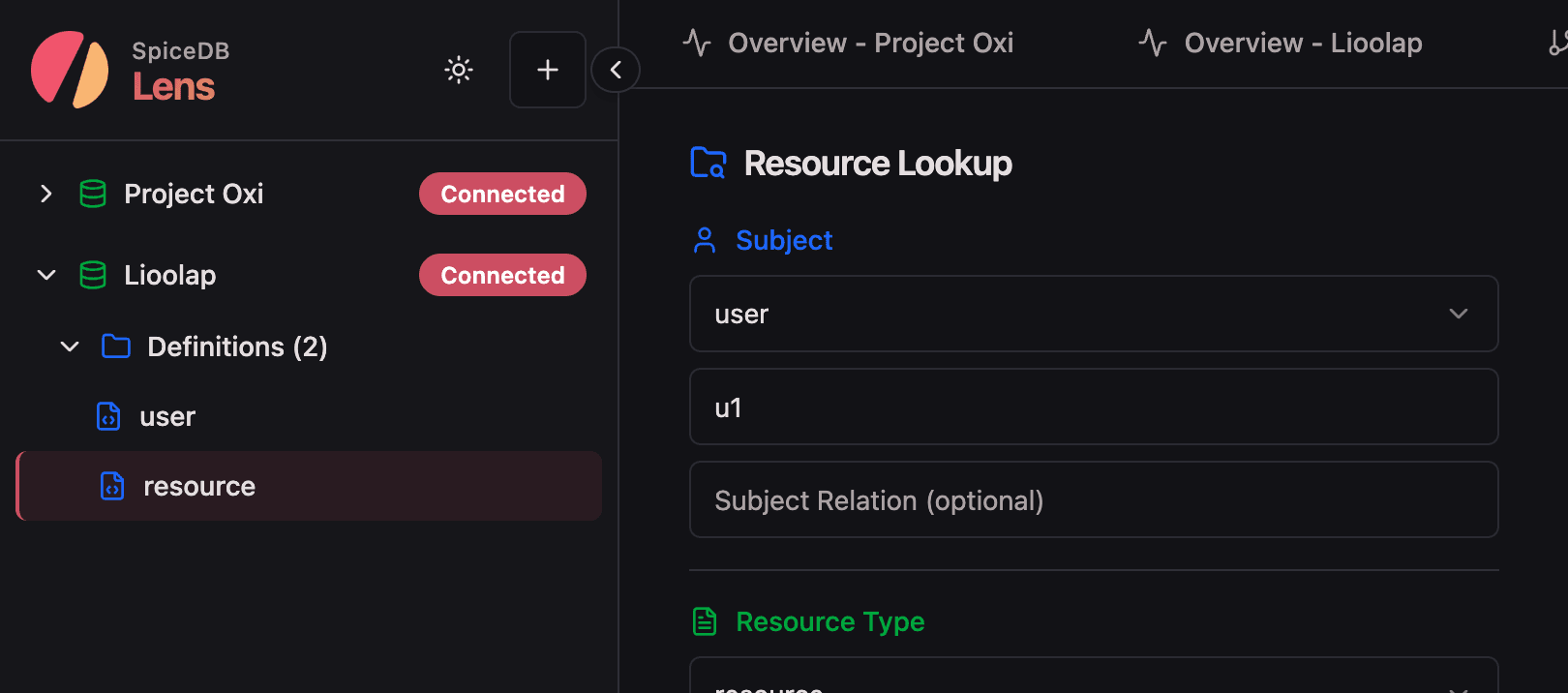Click the plus button to add connection

[x=548, y=70]
